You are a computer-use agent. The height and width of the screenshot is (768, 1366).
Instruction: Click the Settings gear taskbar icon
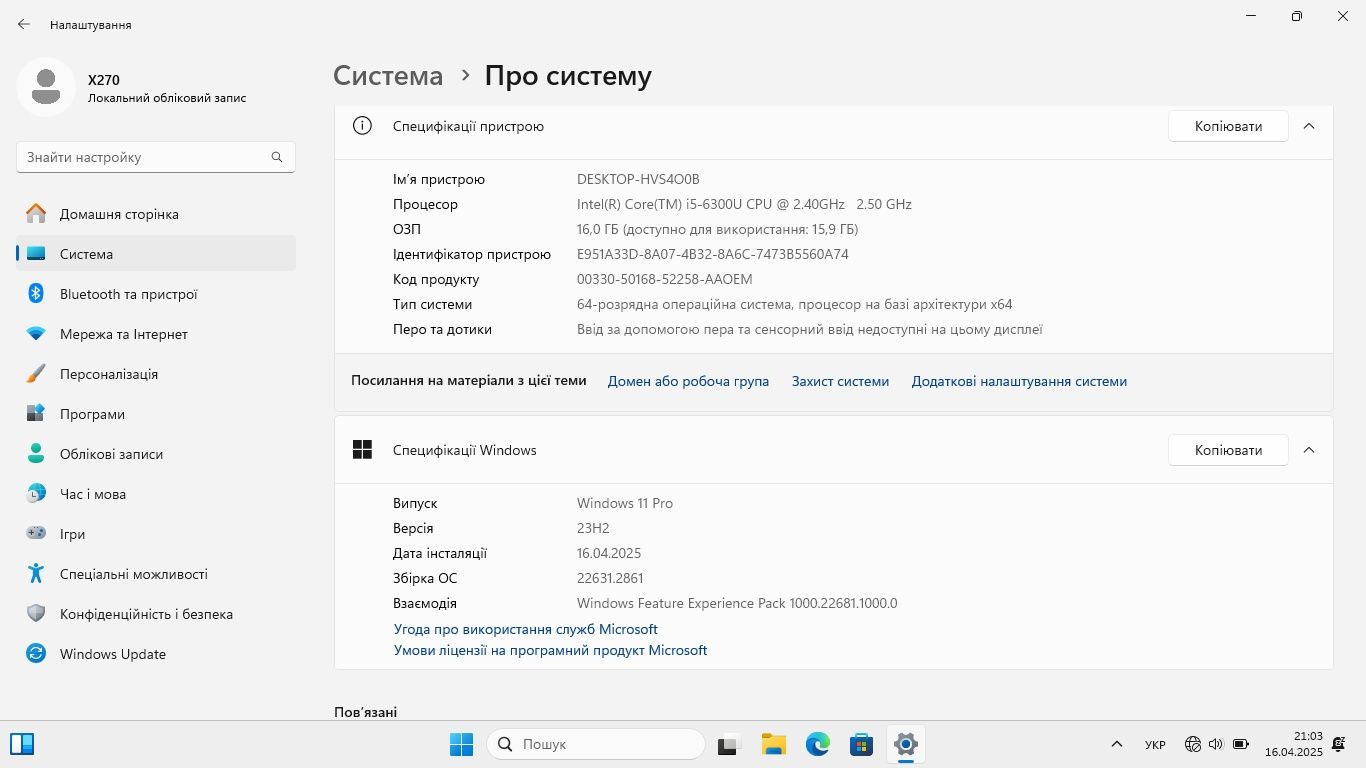[x=905, y=744]
